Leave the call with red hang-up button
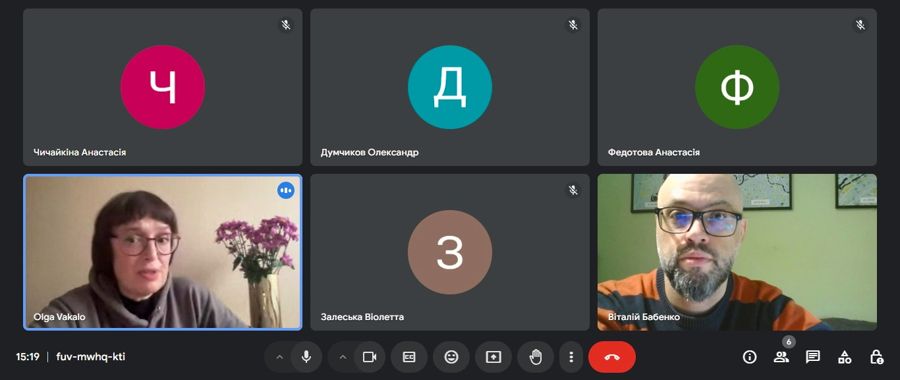900x380 pixels. point(612,357)
